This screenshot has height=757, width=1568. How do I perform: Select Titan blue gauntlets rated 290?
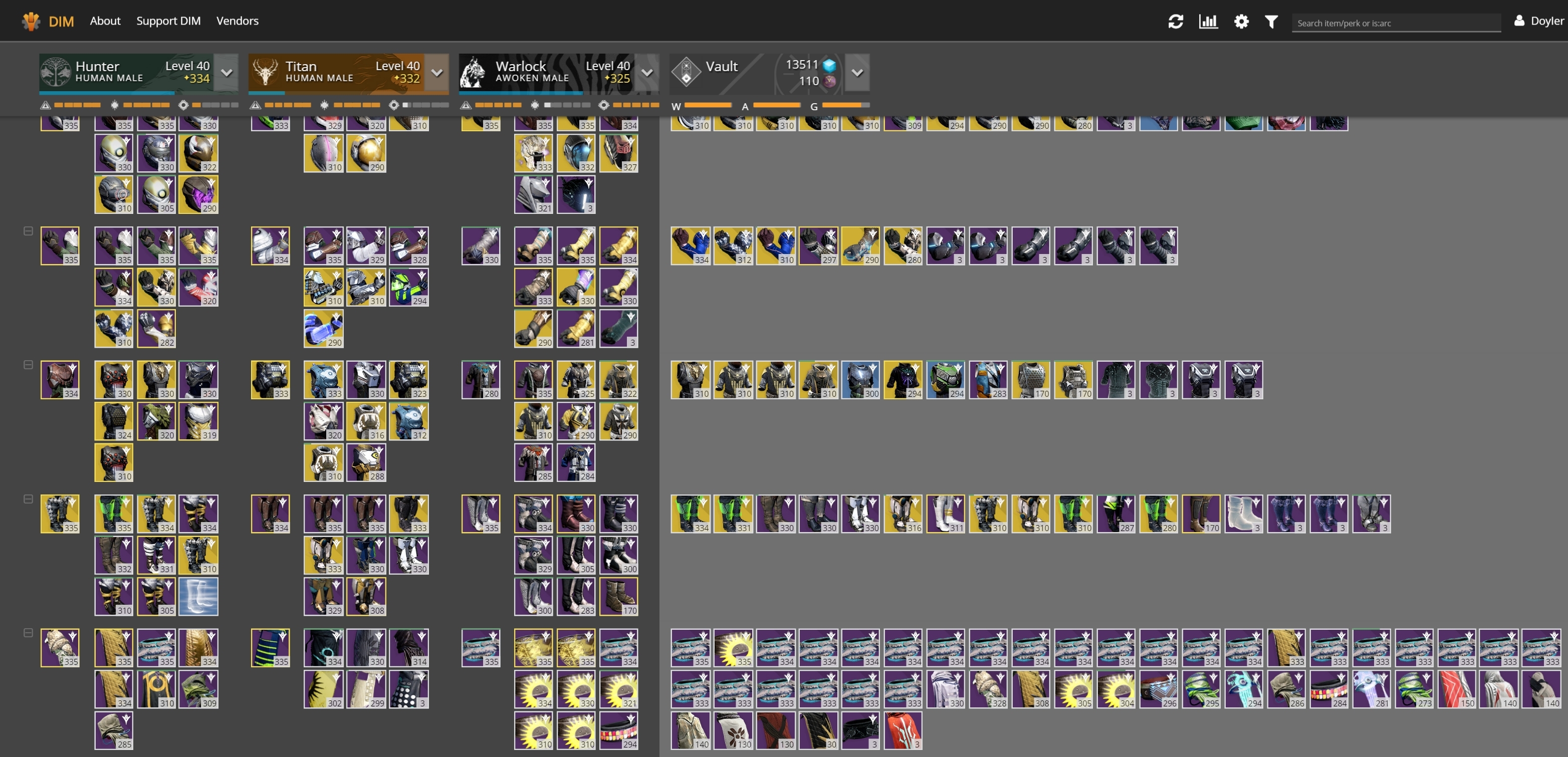coord(323,329)
